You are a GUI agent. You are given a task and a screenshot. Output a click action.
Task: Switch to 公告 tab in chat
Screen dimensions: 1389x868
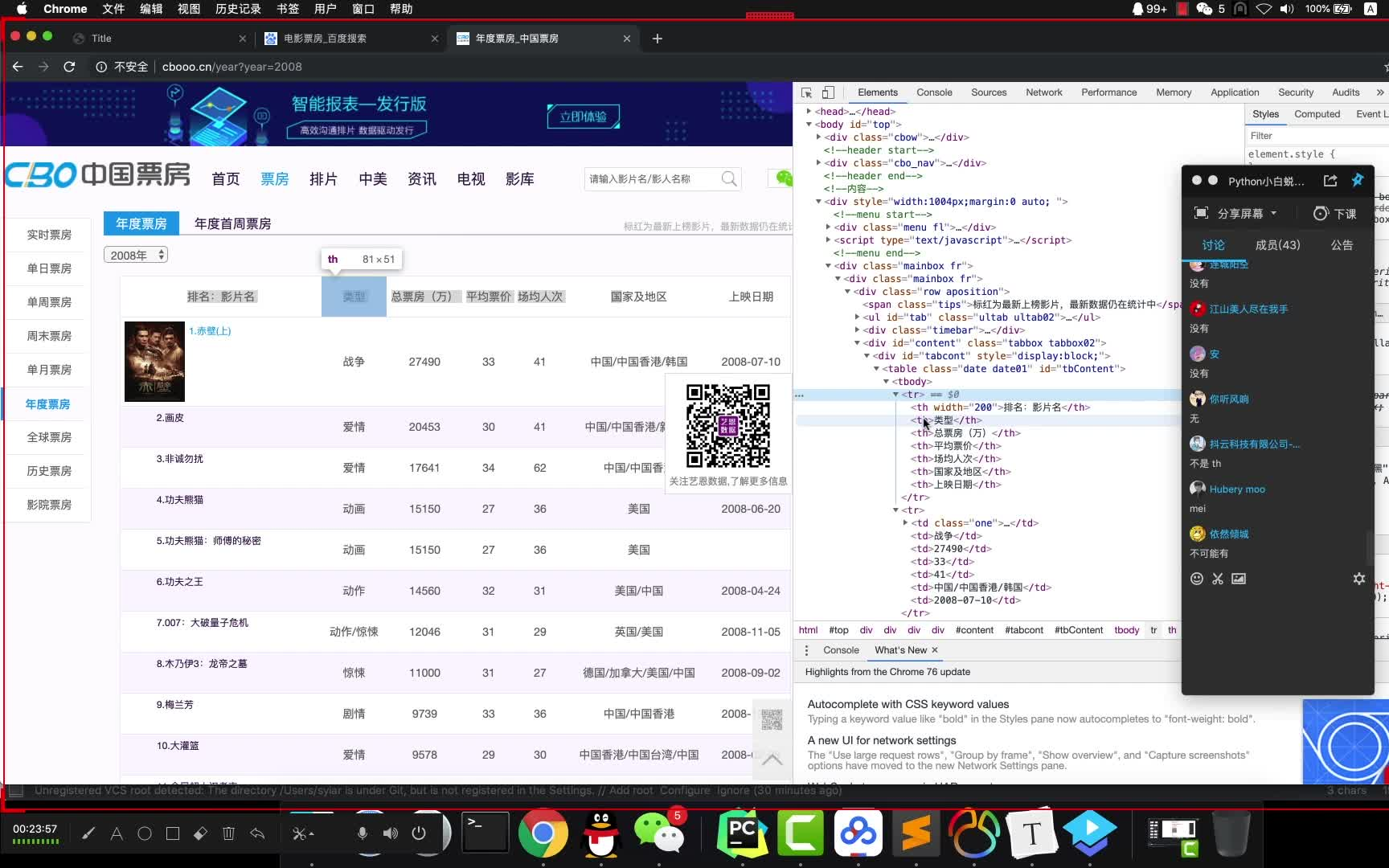pyautogui.click(x=1342, y=245)
